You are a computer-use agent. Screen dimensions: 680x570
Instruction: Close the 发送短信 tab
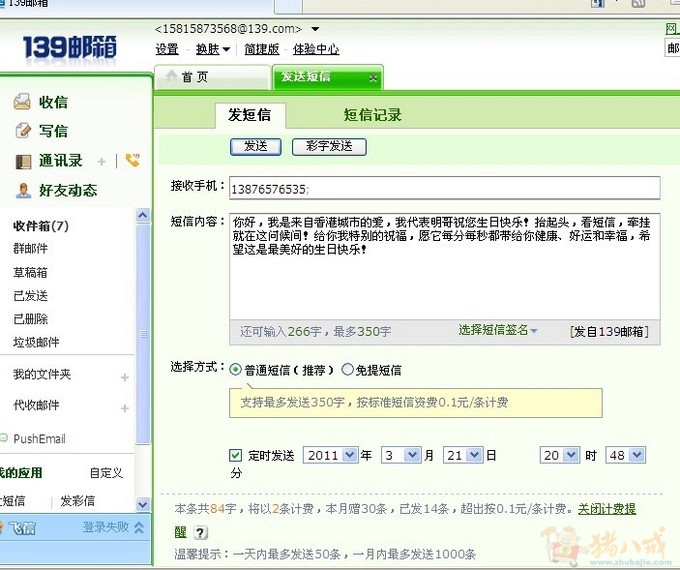(x=373, y=78)
